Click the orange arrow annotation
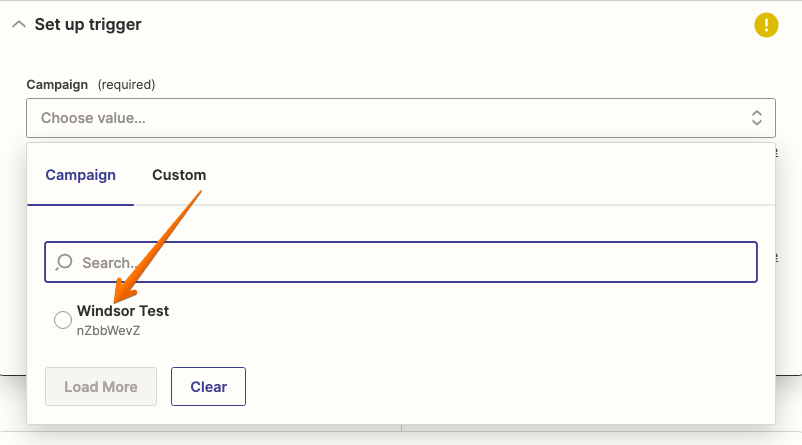Viewport: 802px width, 445px height. click(157, 247)
